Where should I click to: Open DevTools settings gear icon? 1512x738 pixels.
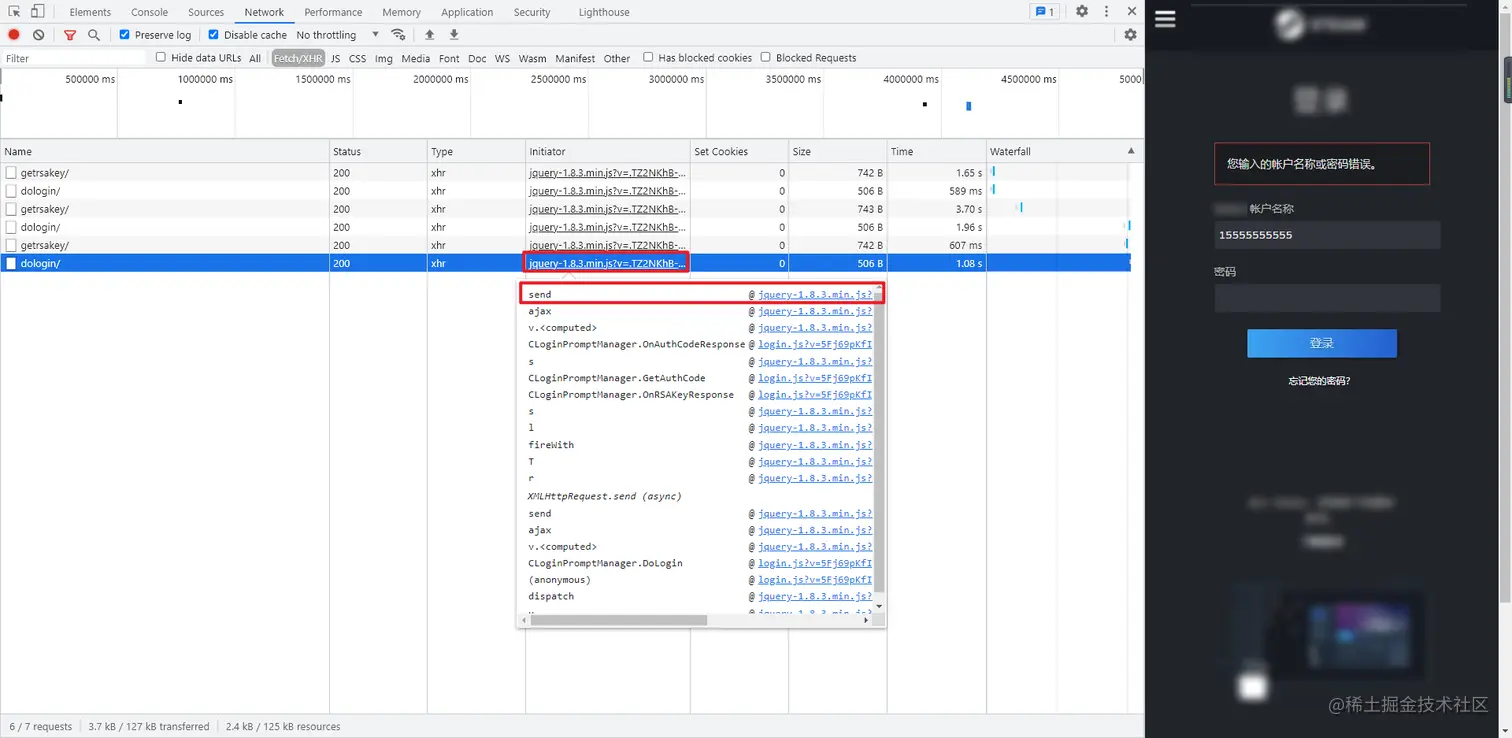coord(1082,12)
